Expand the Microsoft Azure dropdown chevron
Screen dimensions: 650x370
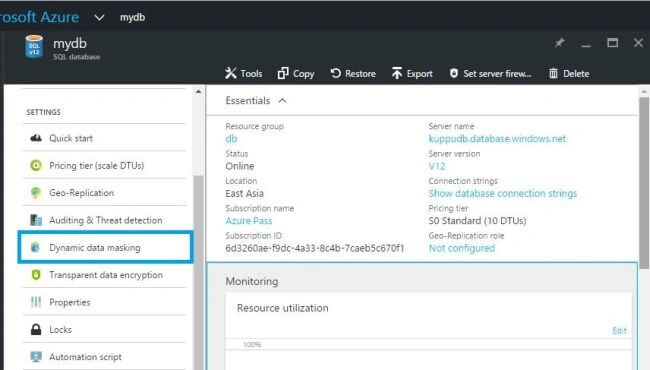click(x=99, y=18)
